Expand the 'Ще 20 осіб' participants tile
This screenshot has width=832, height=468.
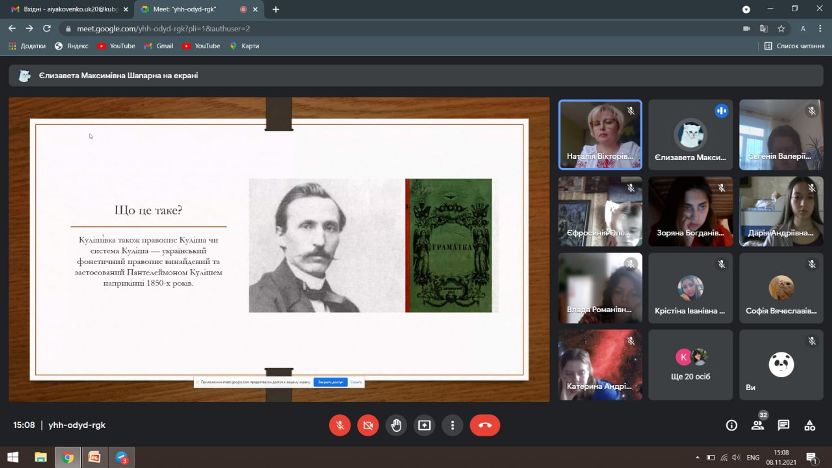pyautogui.click(x=690, y=365)
